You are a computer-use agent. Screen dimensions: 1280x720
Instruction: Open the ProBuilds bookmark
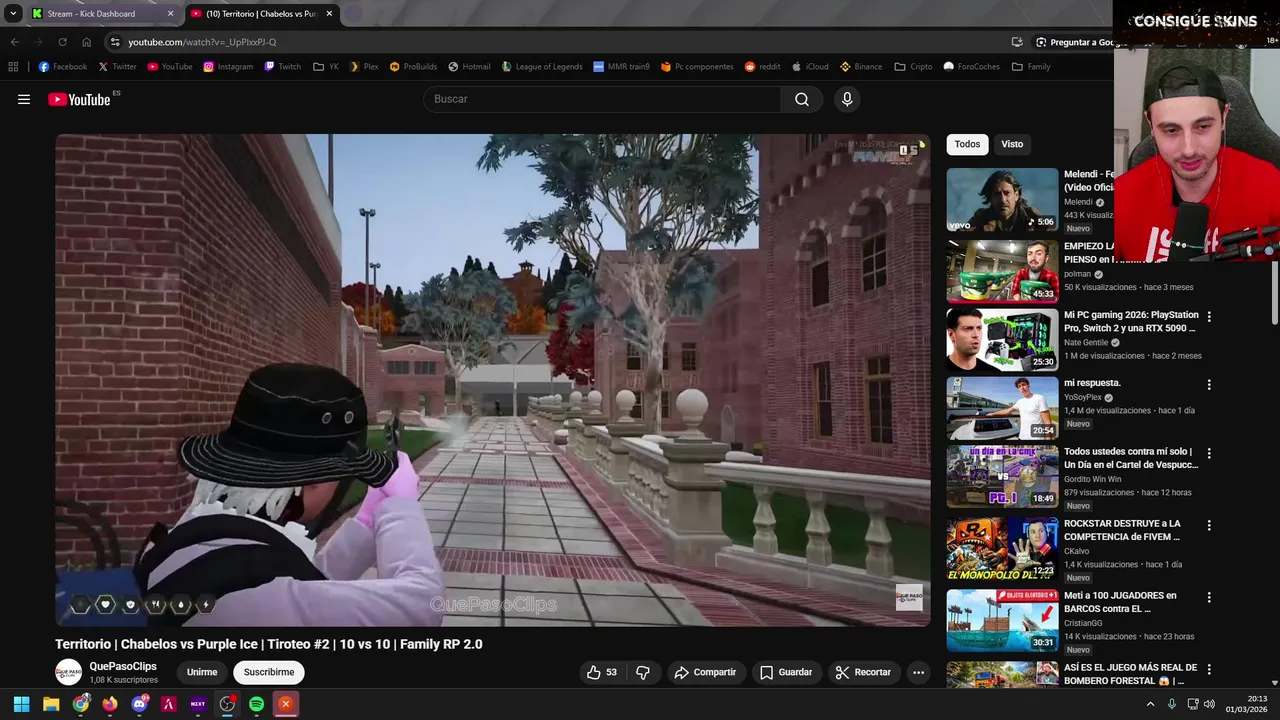pyautogui.click(x=413, y=67)
